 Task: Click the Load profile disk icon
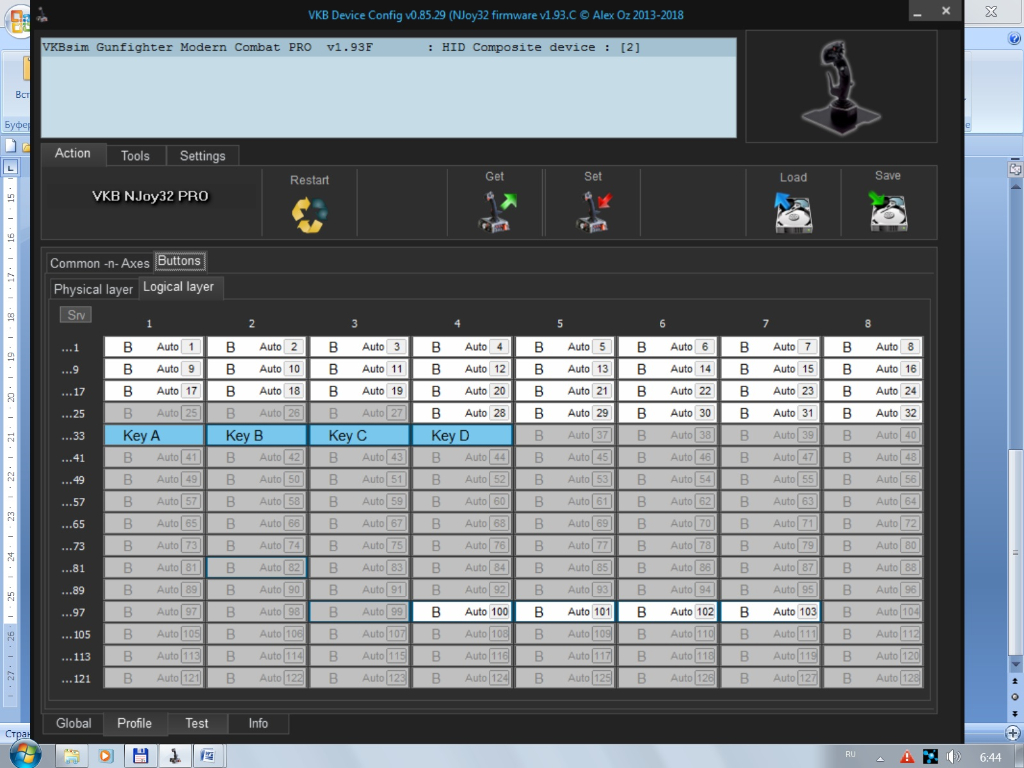793,213
